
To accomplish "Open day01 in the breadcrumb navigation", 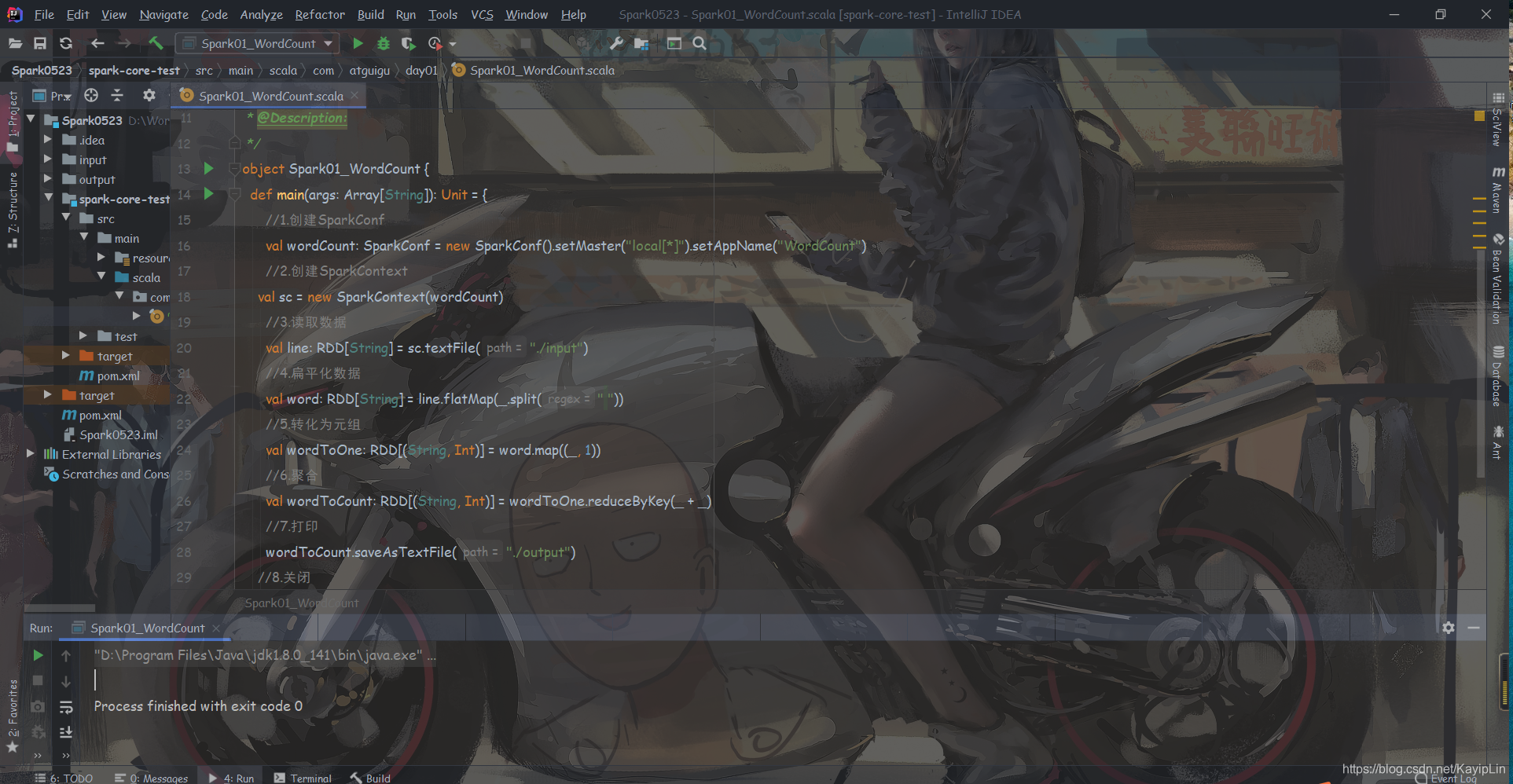I will point(421,70).
